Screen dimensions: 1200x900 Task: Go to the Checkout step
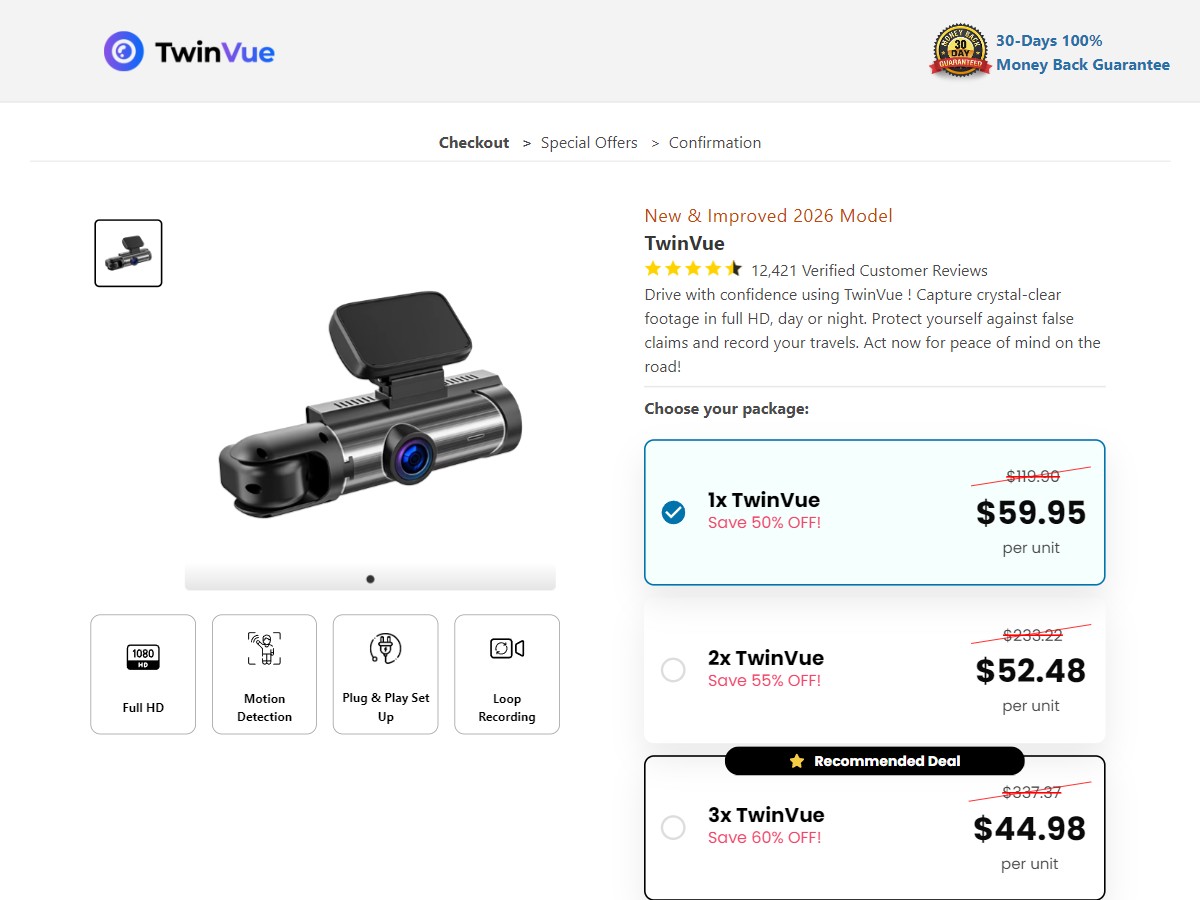[x=474, y=143]
